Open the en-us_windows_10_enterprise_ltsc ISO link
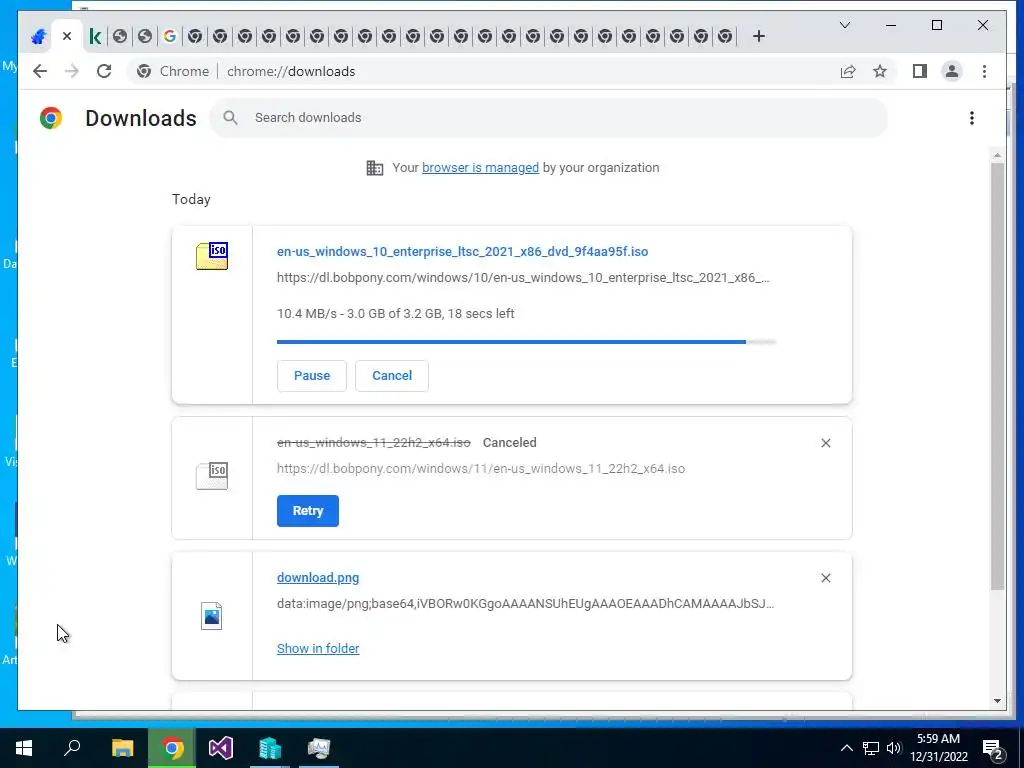 click(462, 251)
